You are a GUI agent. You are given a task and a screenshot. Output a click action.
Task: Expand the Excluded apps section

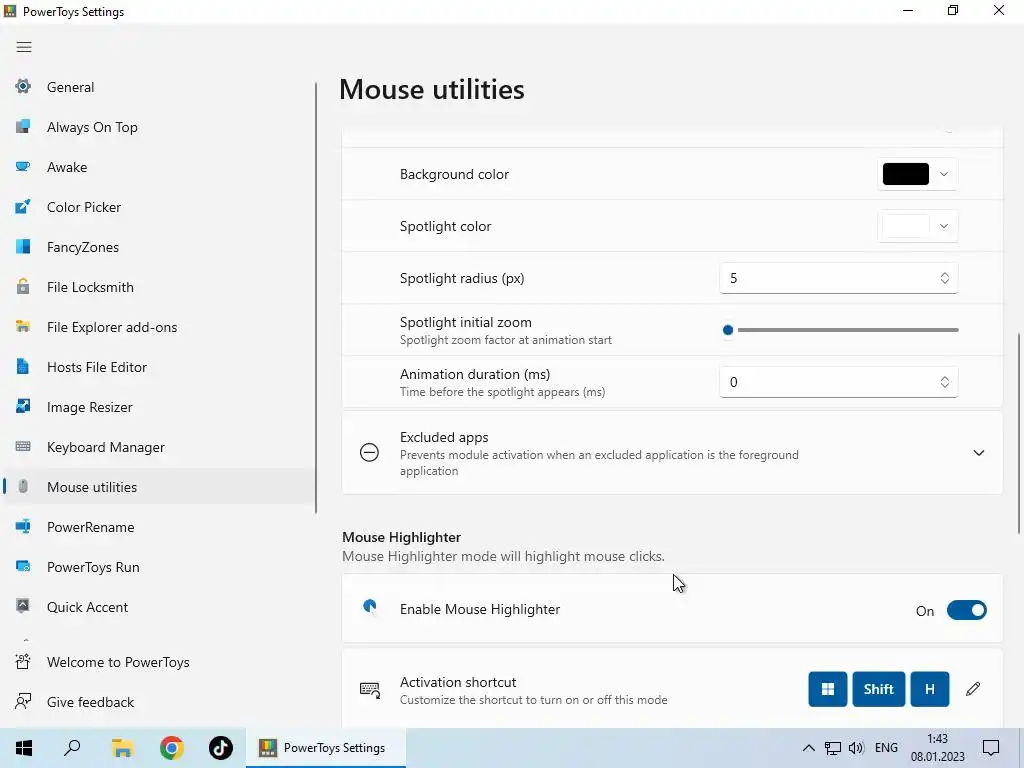(978, 453)
